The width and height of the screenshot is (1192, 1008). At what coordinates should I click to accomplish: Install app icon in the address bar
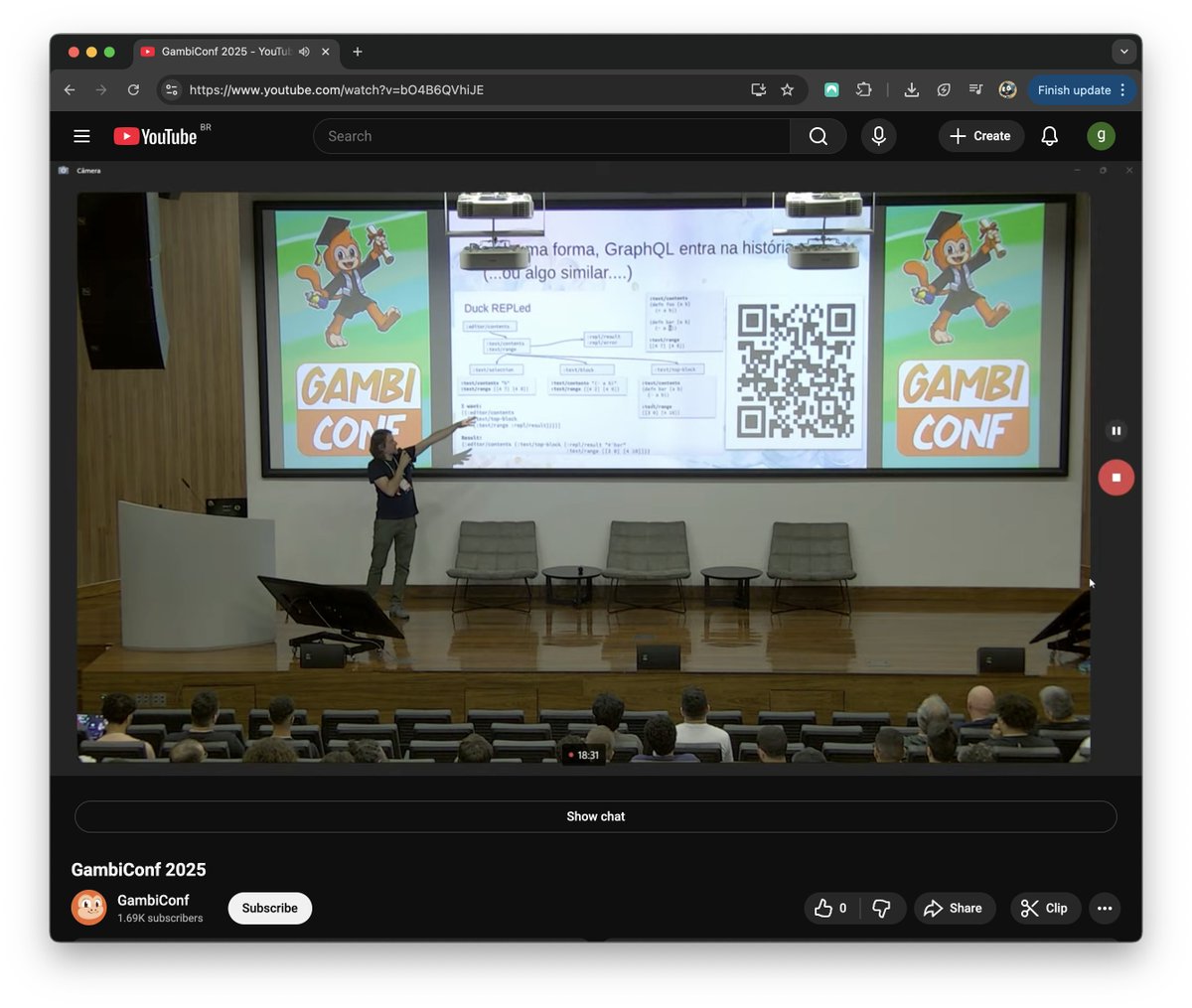coord(759,89)
